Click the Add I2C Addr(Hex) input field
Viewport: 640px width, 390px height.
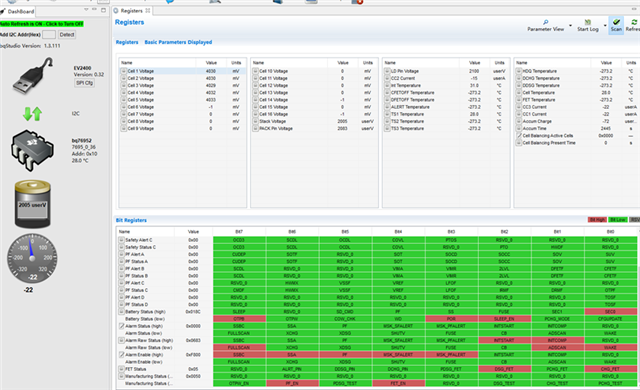click(49, 35)
